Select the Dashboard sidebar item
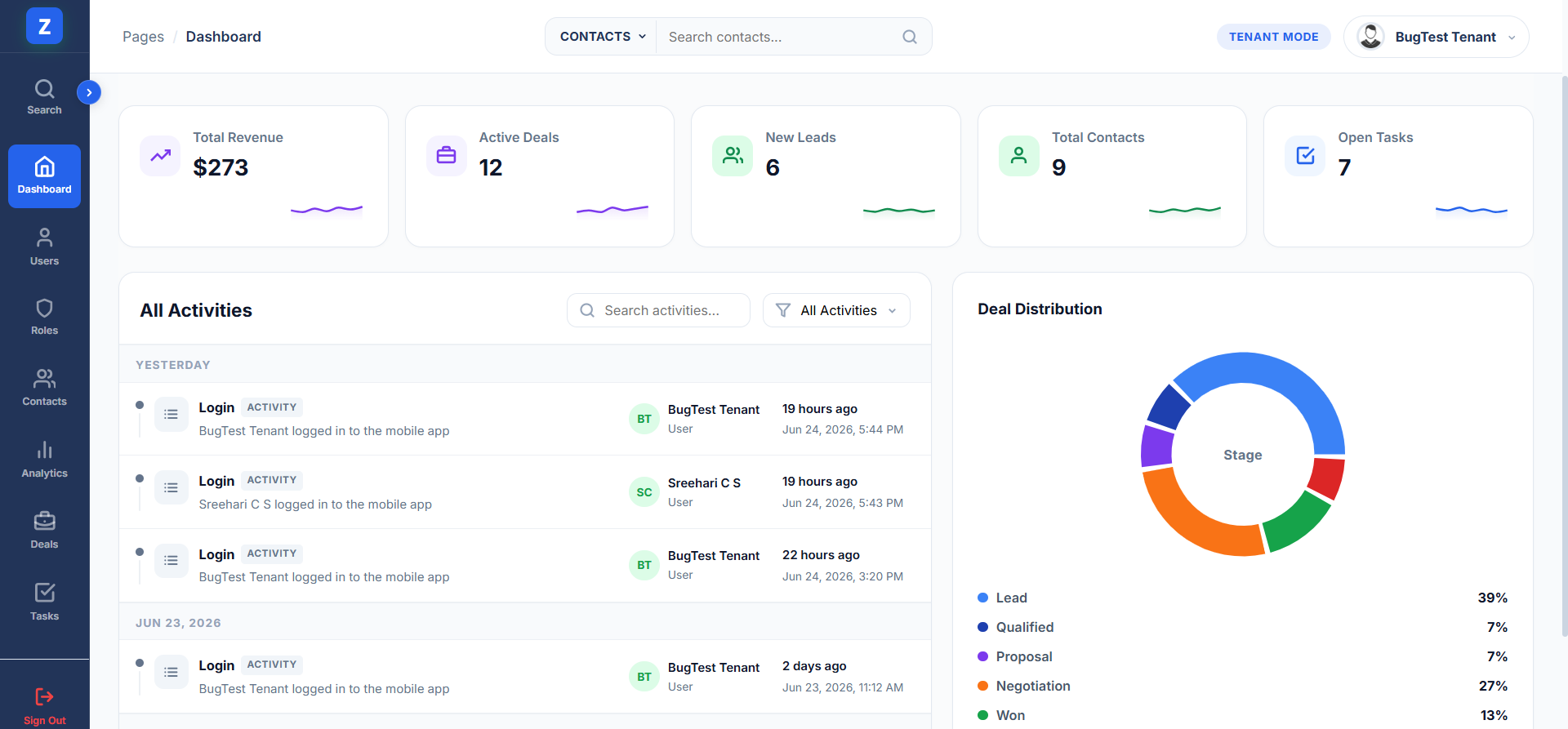 point(44,176)
